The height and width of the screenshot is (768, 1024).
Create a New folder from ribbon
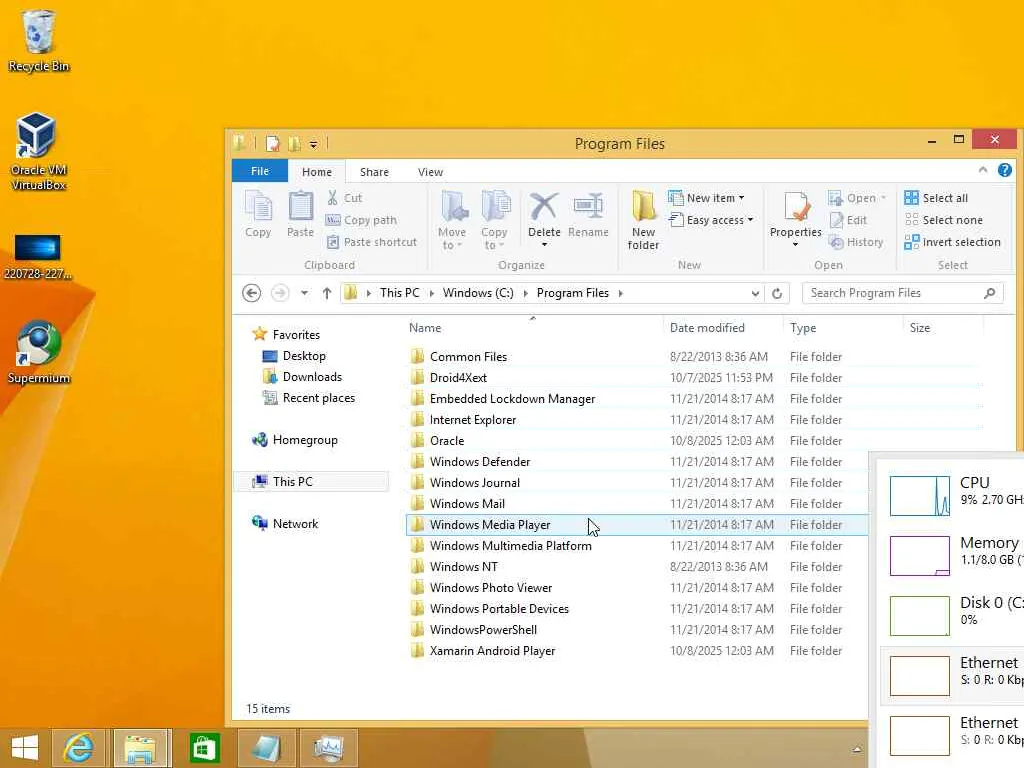click(x=643, y=220)
